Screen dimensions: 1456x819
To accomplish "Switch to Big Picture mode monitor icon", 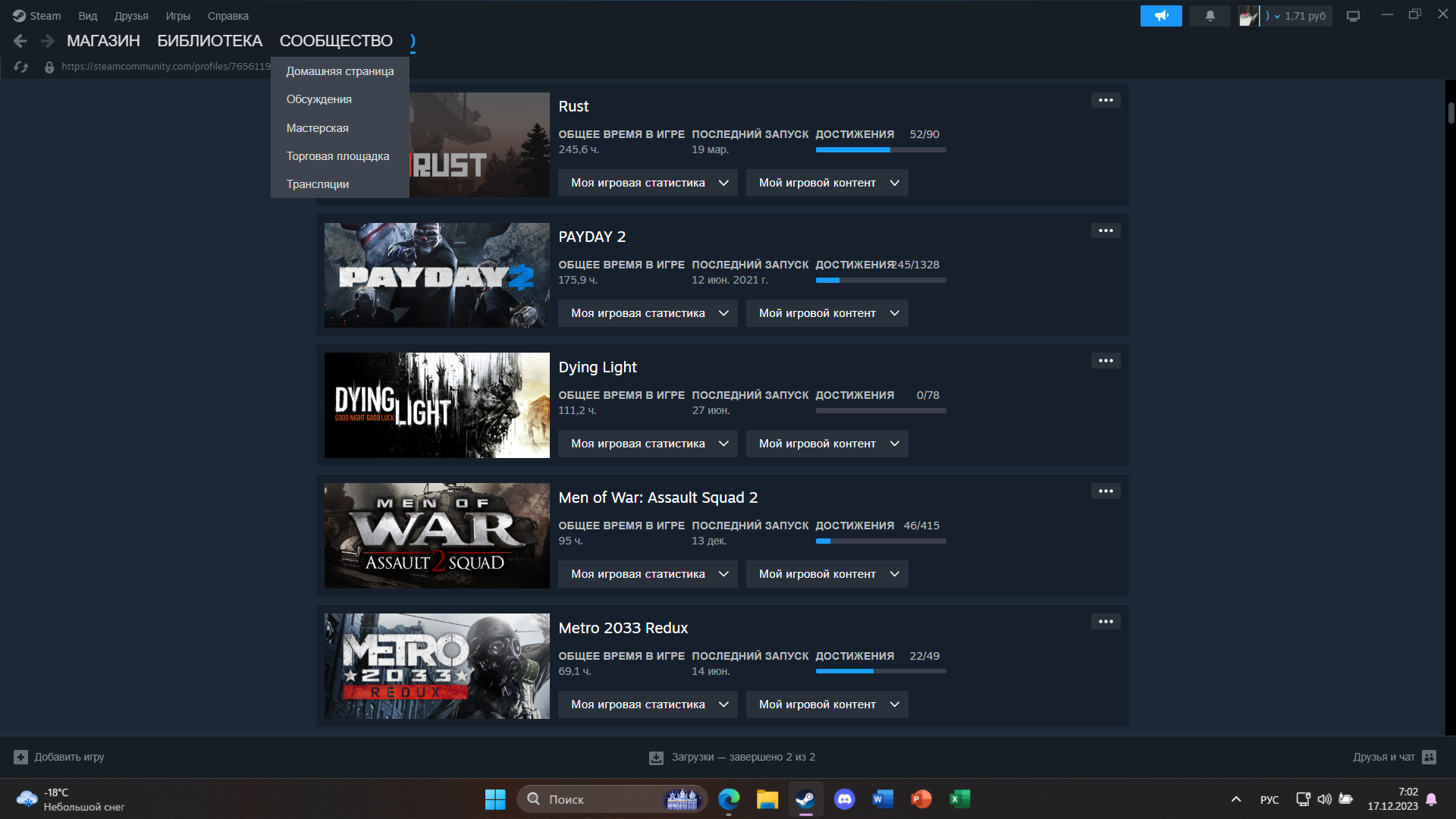I will [1353, 16].
